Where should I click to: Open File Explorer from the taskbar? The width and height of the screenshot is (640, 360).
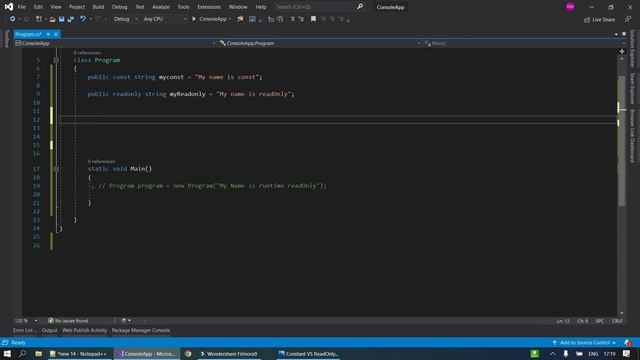38,354
